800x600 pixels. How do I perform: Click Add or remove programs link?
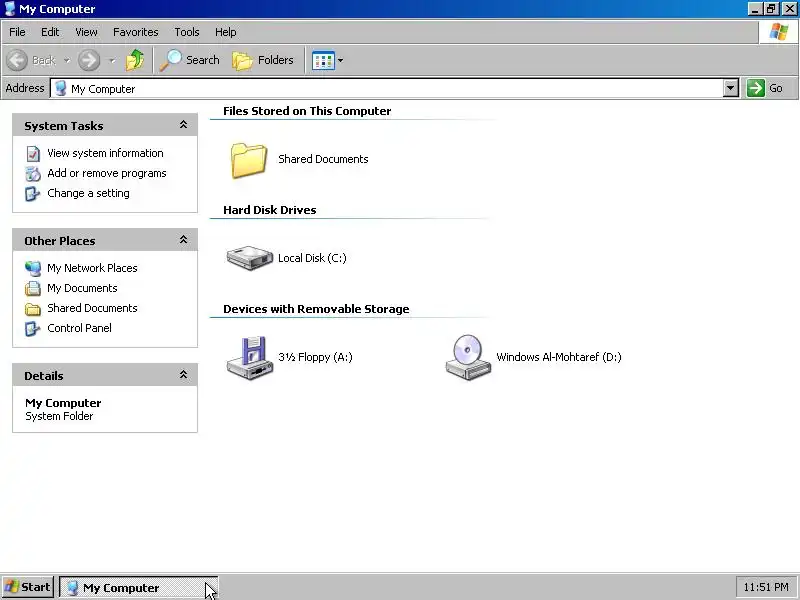click(x=107, y=173)
